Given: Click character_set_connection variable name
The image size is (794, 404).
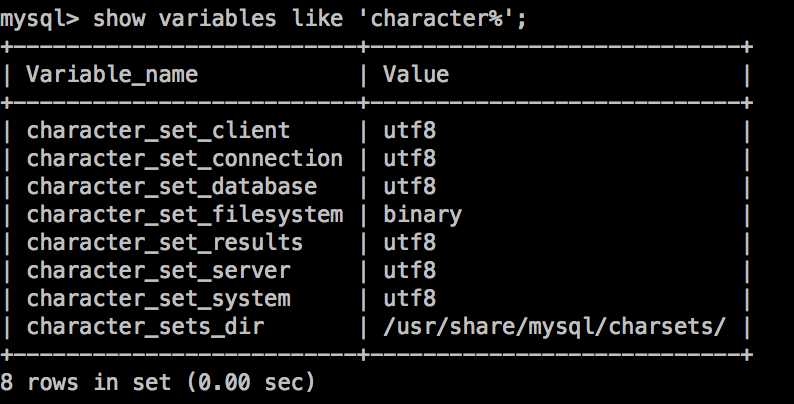Looking at the screenshot, I should coord(185,159).
